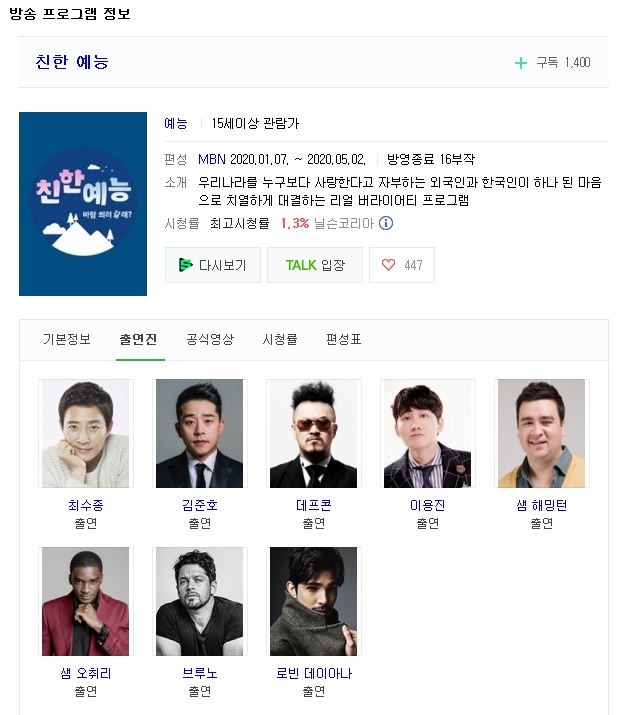Image resolution: width=630 pixels, height=715 pixels.
Task: Click the 예능 genre link
Action: (x=176, y=123)
